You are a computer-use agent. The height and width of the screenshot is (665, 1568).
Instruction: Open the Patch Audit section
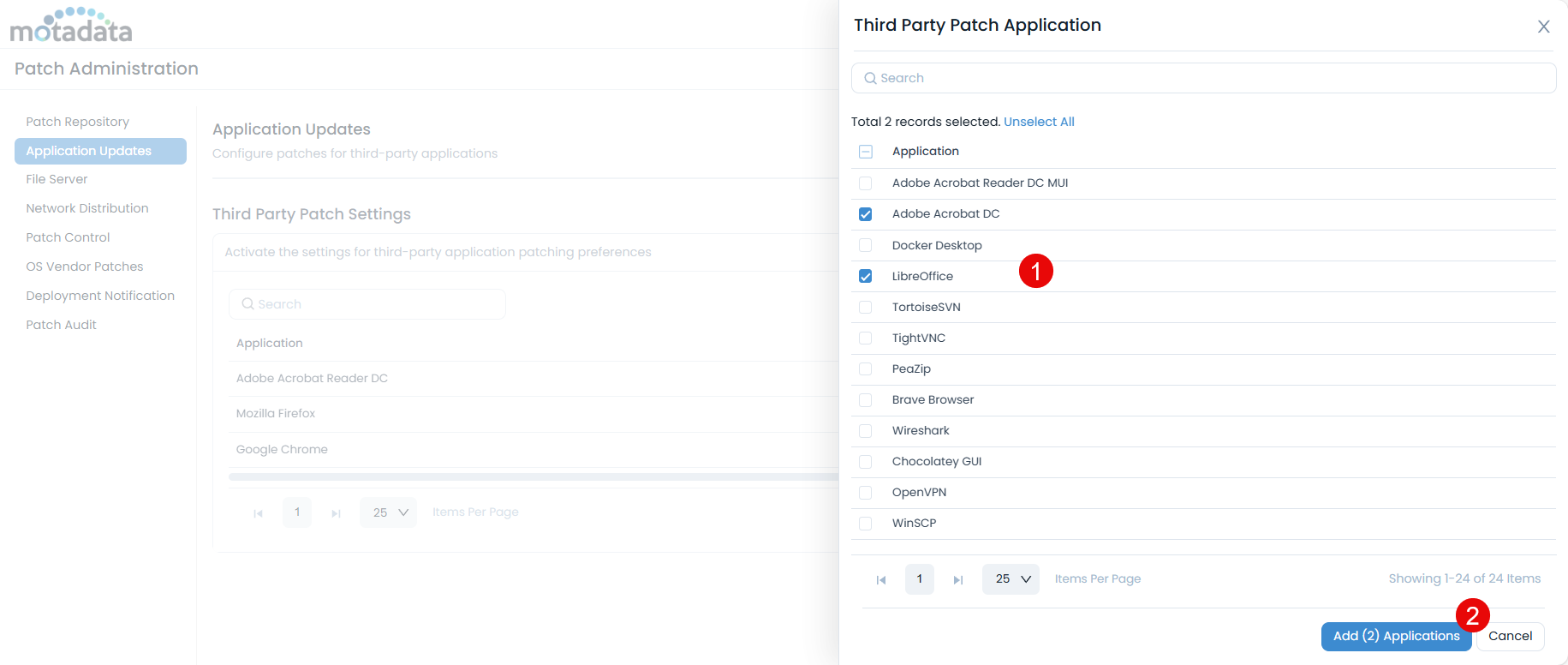[x=61, y=324]
